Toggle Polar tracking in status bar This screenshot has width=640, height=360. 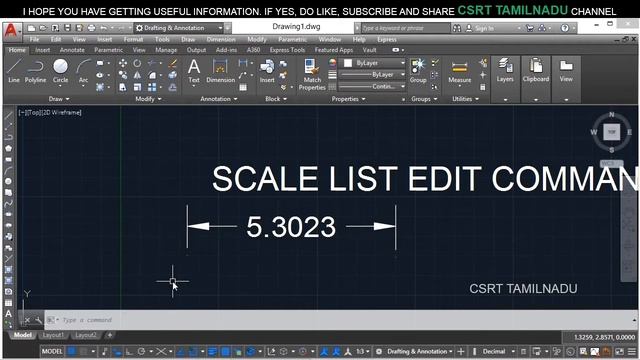pyautogui.click(x=141, y=351)
